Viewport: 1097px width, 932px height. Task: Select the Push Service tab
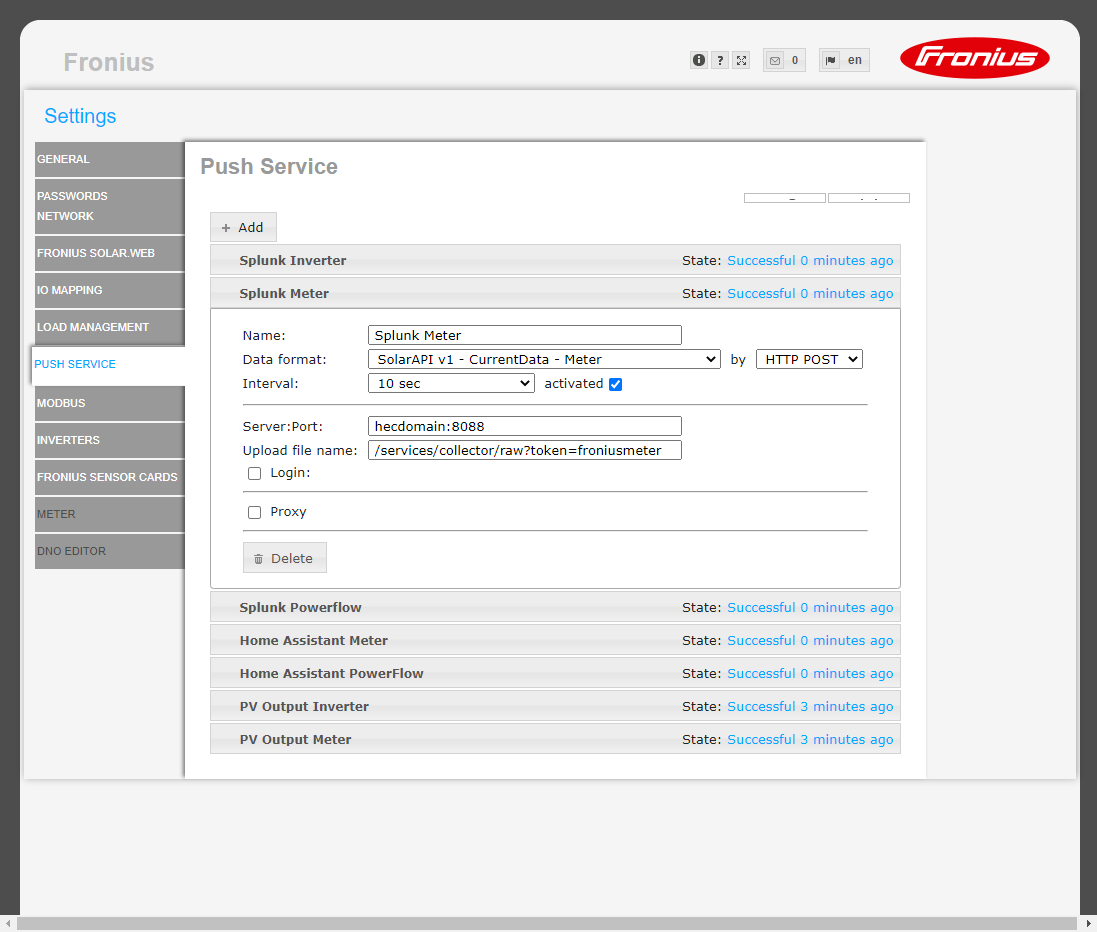[108, 365]
